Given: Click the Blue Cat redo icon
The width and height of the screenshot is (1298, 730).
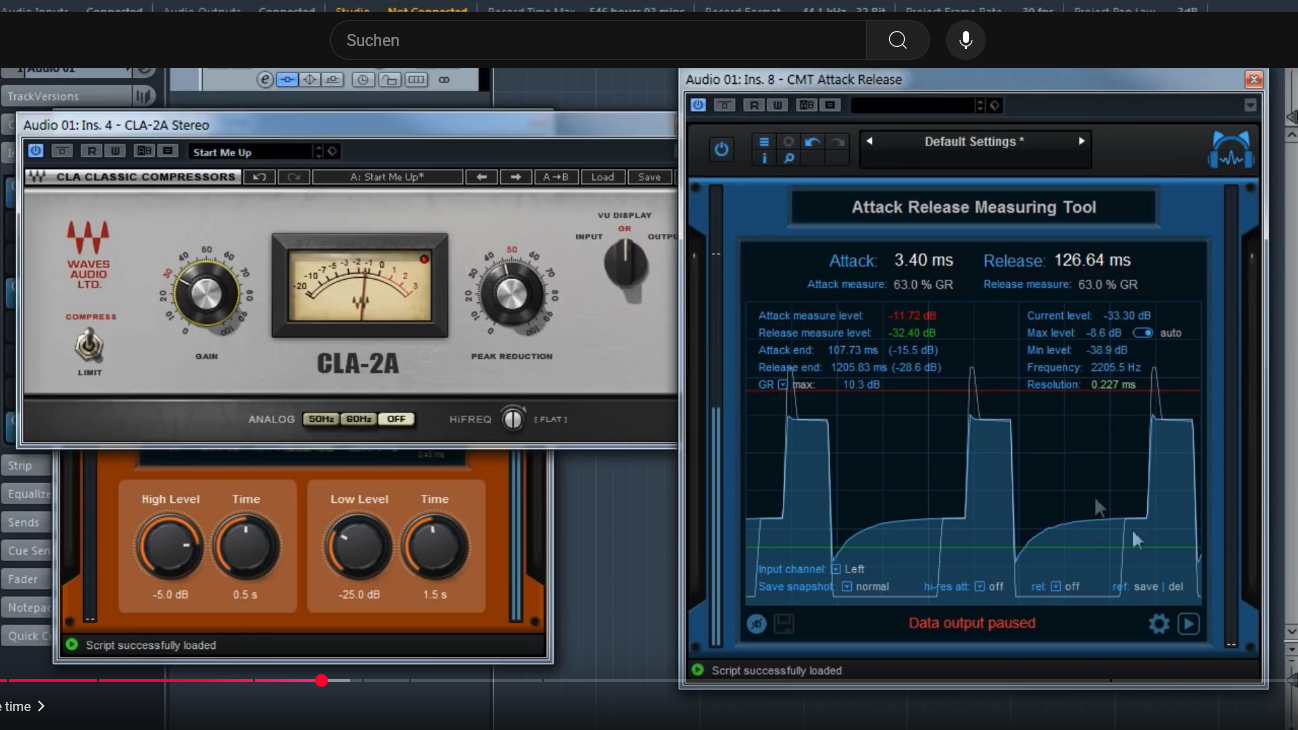Looking at the screenshot, I should pyautogui.click(x=837, y=142).
